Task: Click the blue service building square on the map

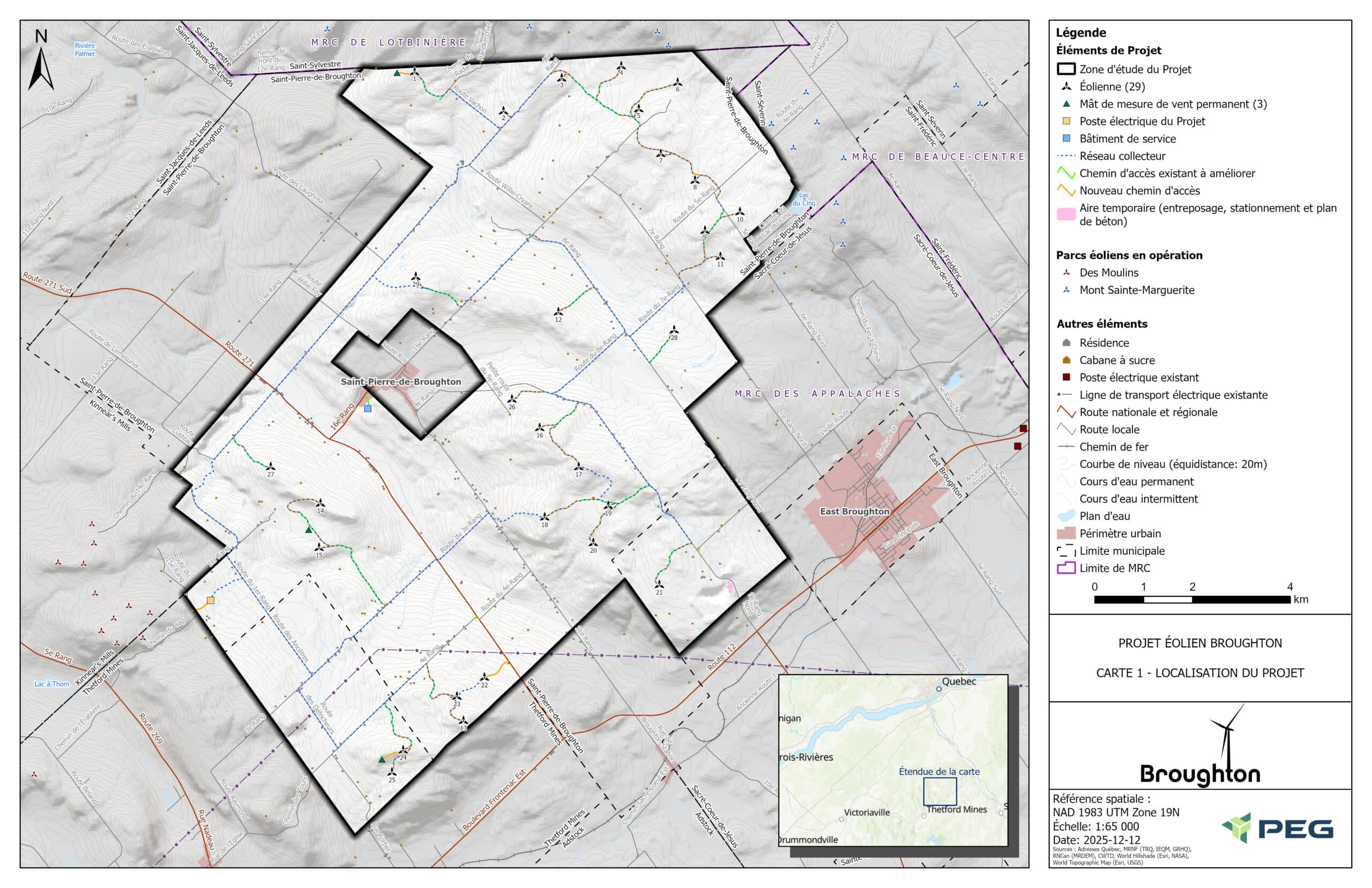Action: point(368,408)
